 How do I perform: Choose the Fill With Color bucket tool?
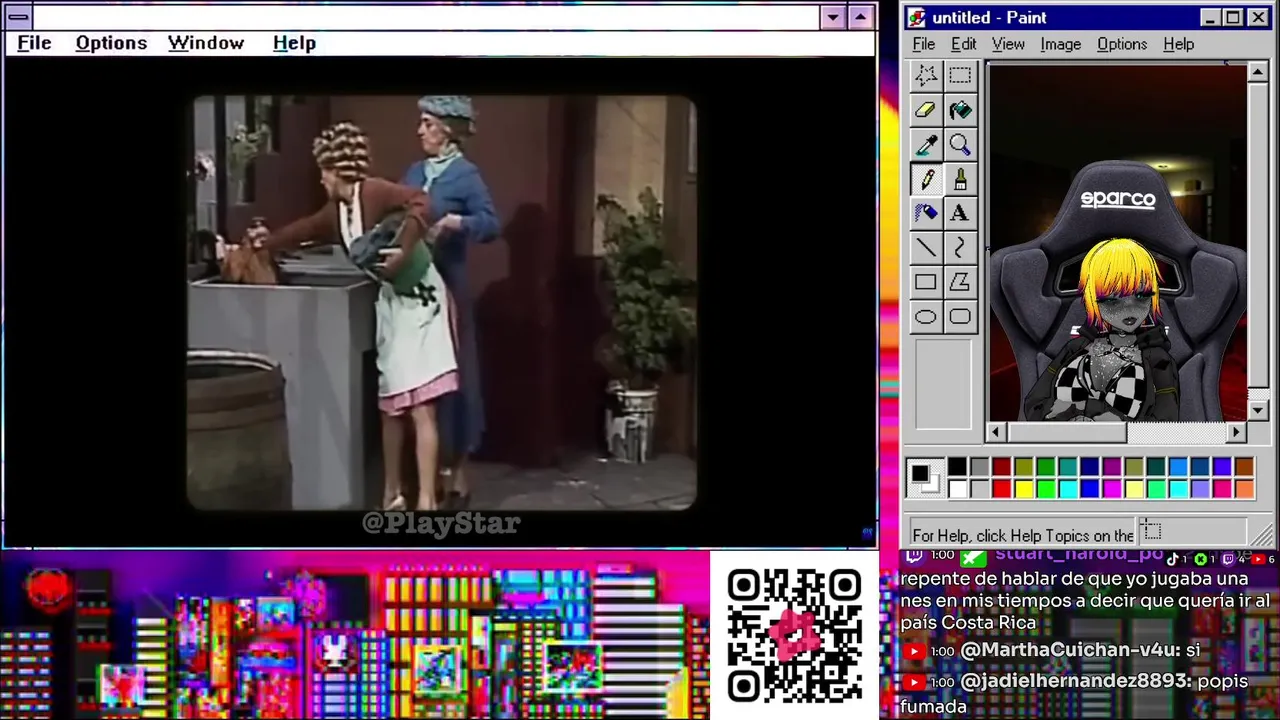pos(960,110)
